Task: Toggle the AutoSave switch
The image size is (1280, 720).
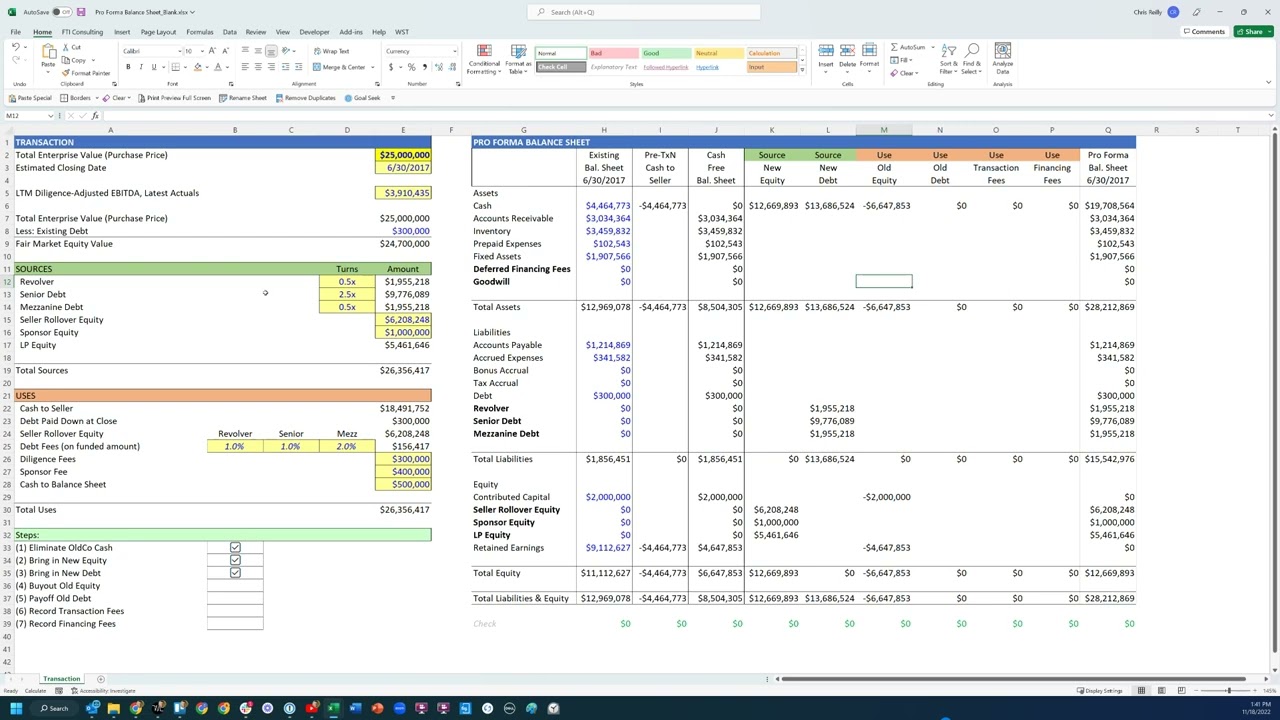Action: coord(61,12)
